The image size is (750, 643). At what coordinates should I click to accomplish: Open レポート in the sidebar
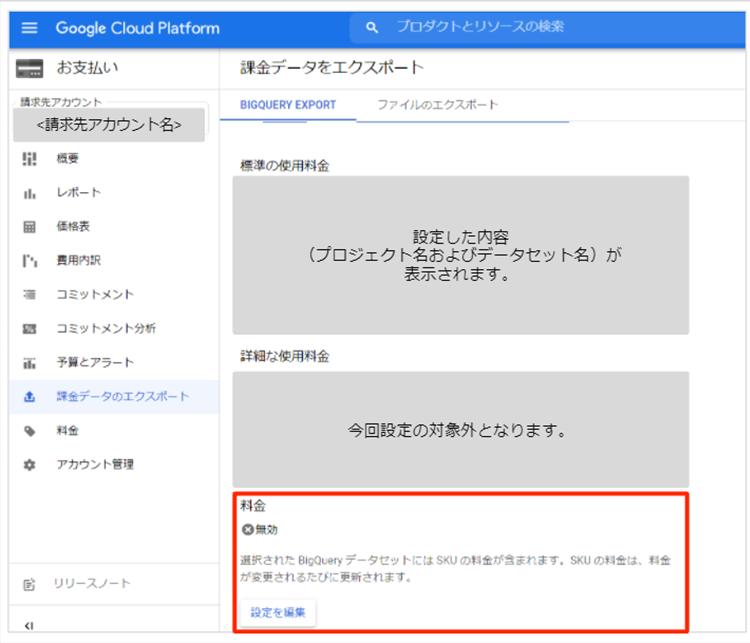tap(78, 193)
